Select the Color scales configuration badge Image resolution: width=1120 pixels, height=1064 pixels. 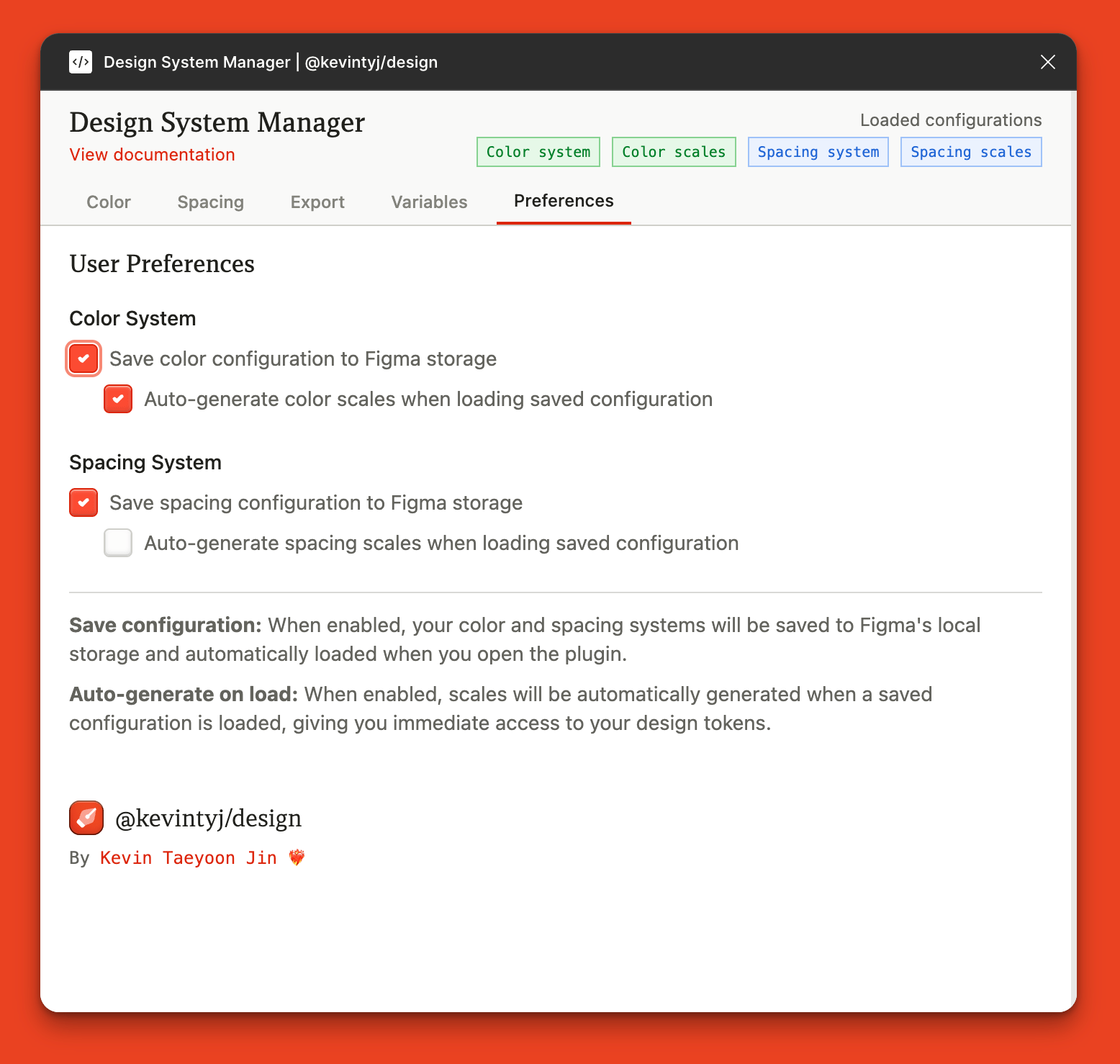point(674,152)
